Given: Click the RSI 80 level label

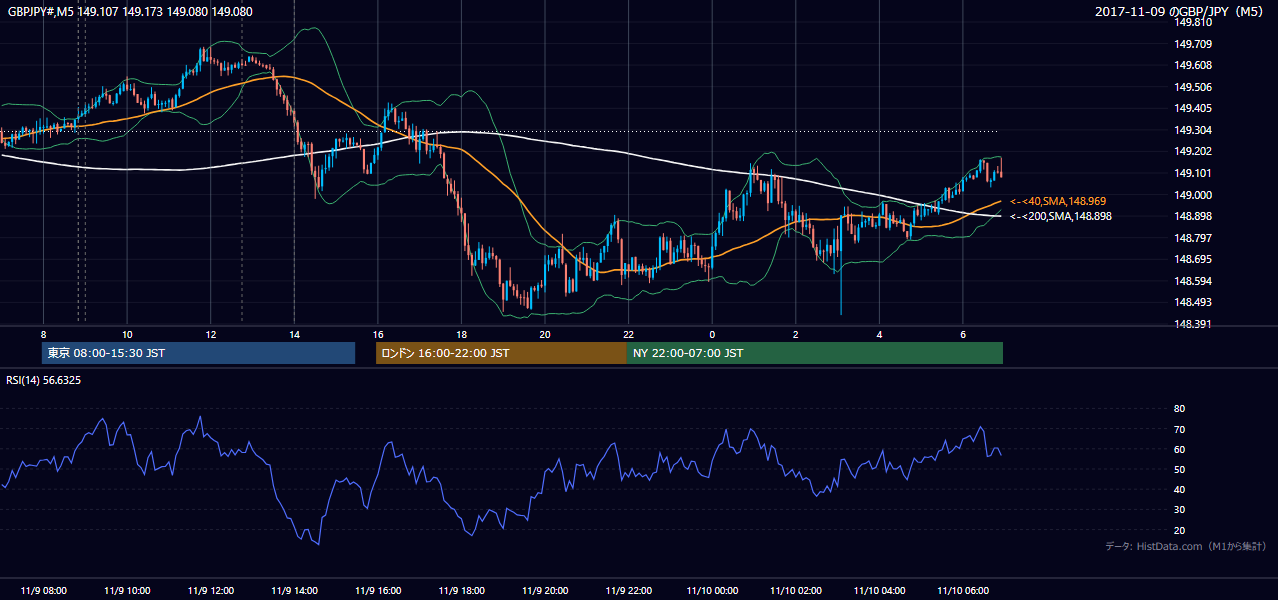Looking at the screenshot, I should 1179,409.
